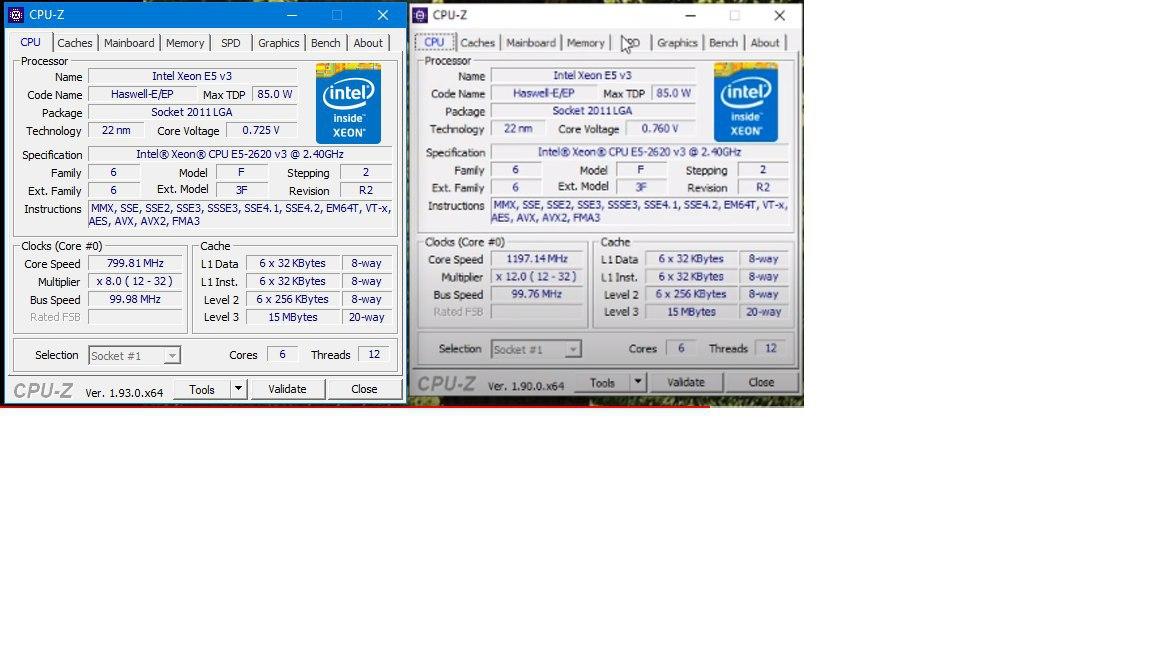Image resolution: width=1152 pixels, height=648 pixels.
Task: Click Max TDP value 85.0 W in left window
Action: [275, 94]
